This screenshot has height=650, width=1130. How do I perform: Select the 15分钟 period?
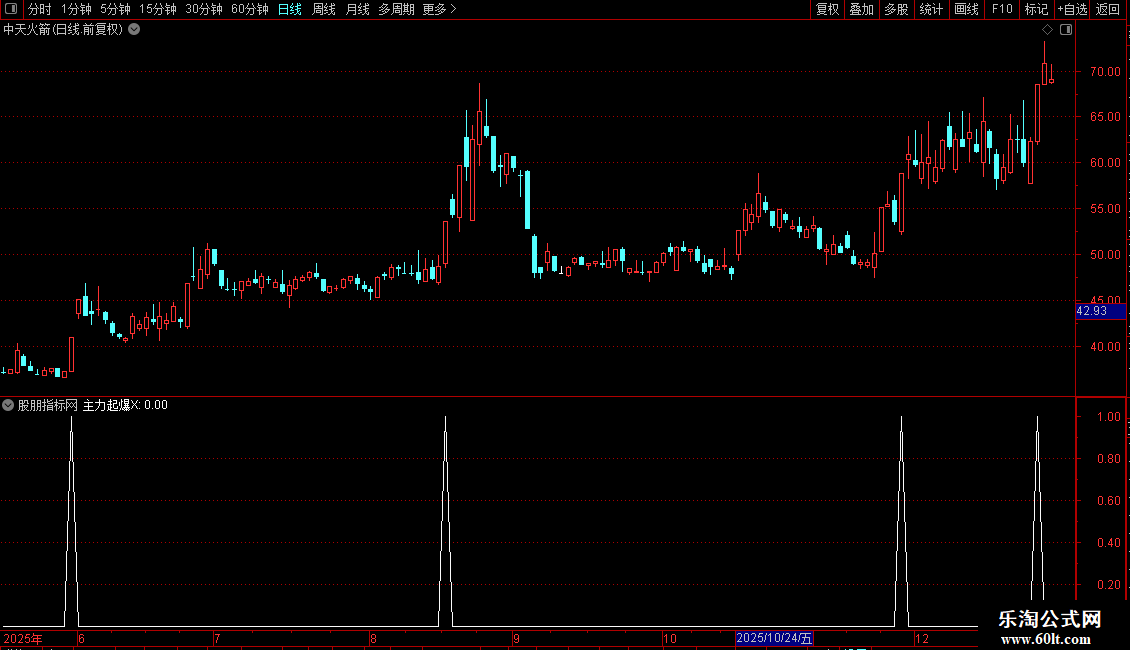(158, 9)
